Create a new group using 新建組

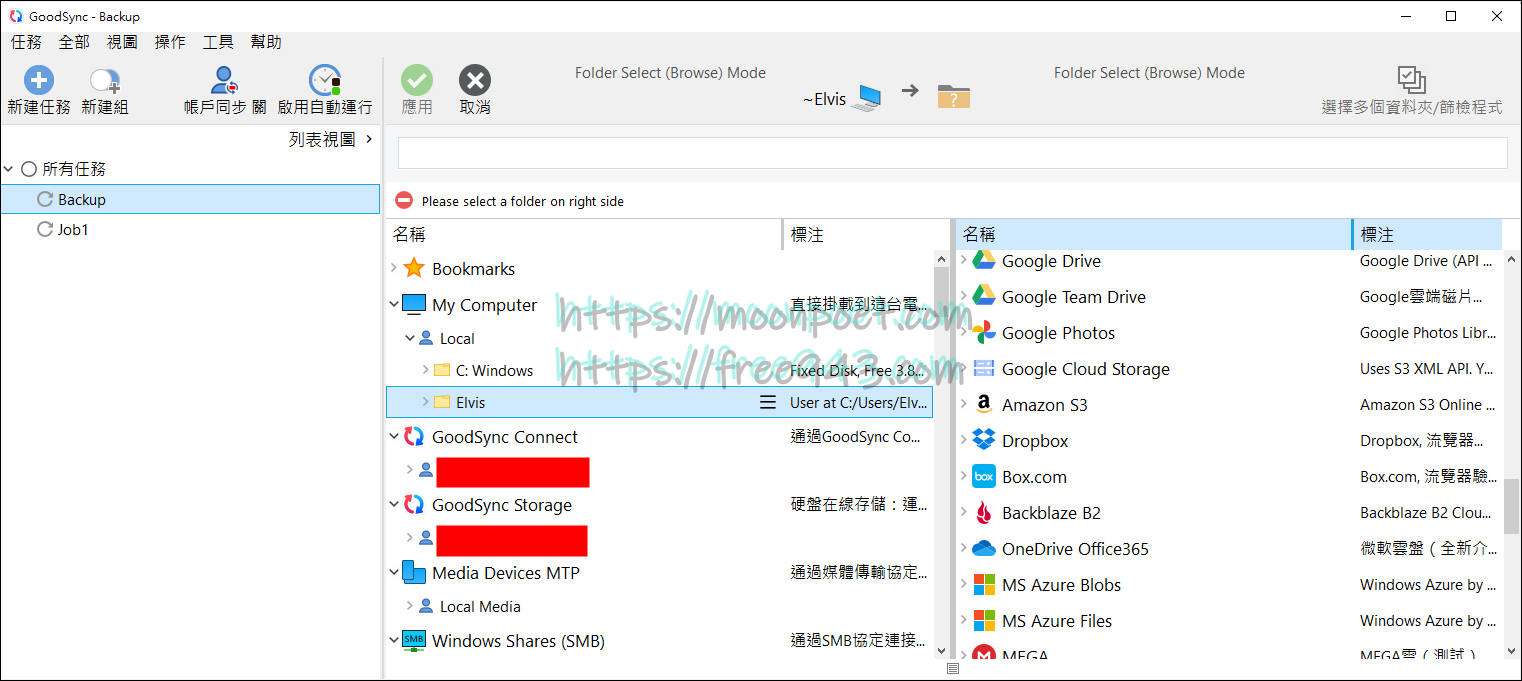103,89
